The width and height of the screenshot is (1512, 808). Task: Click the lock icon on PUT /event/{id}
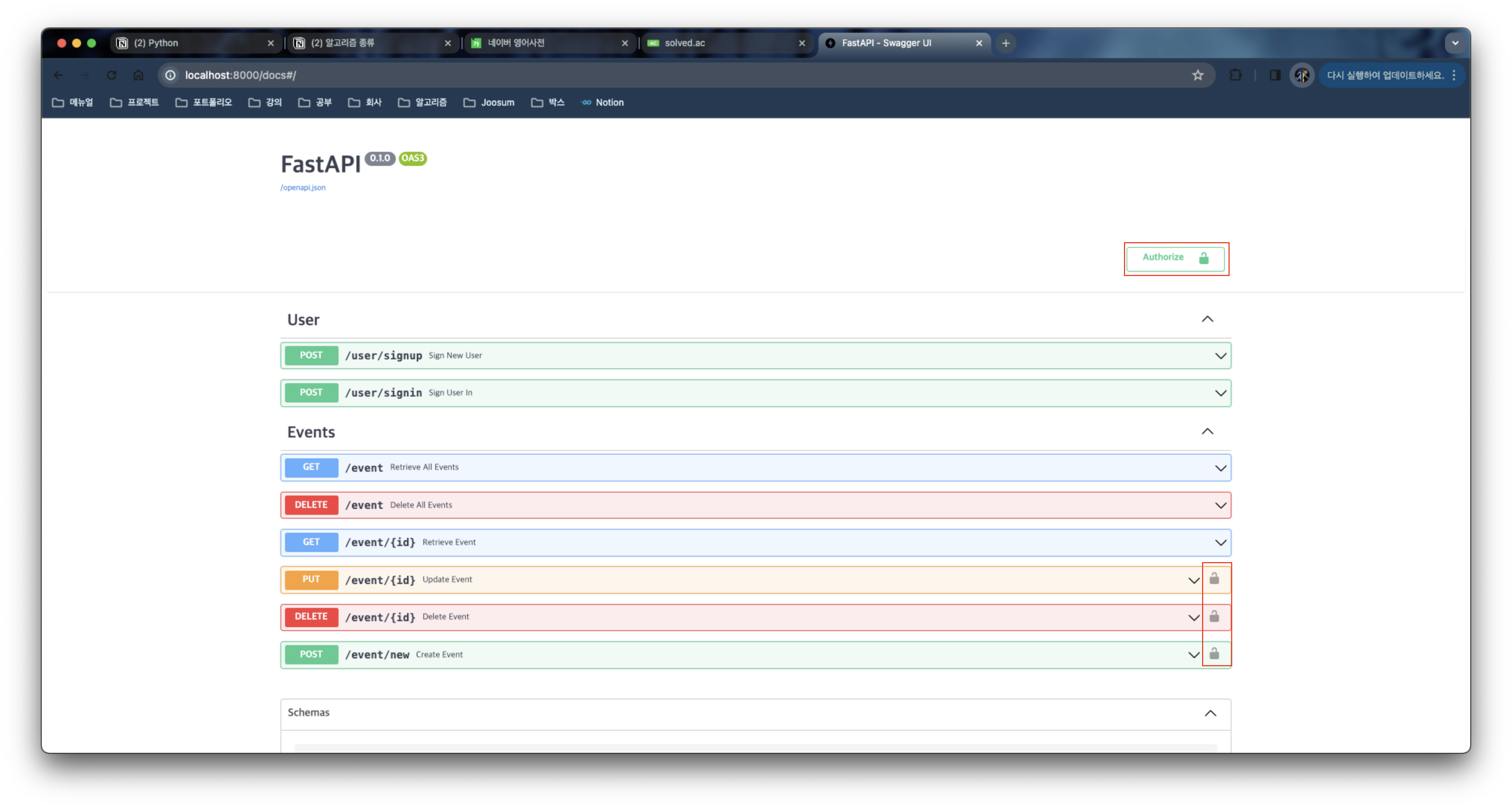click(1214, 579)
